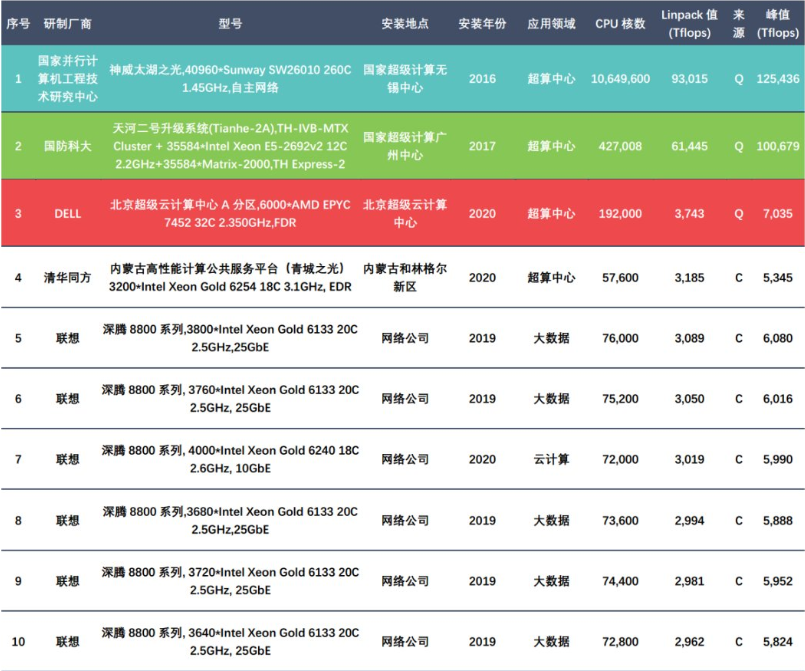Click the 76,000 CPU cores value
This screenshot has height=671, width=805.
tap(620, 338)
